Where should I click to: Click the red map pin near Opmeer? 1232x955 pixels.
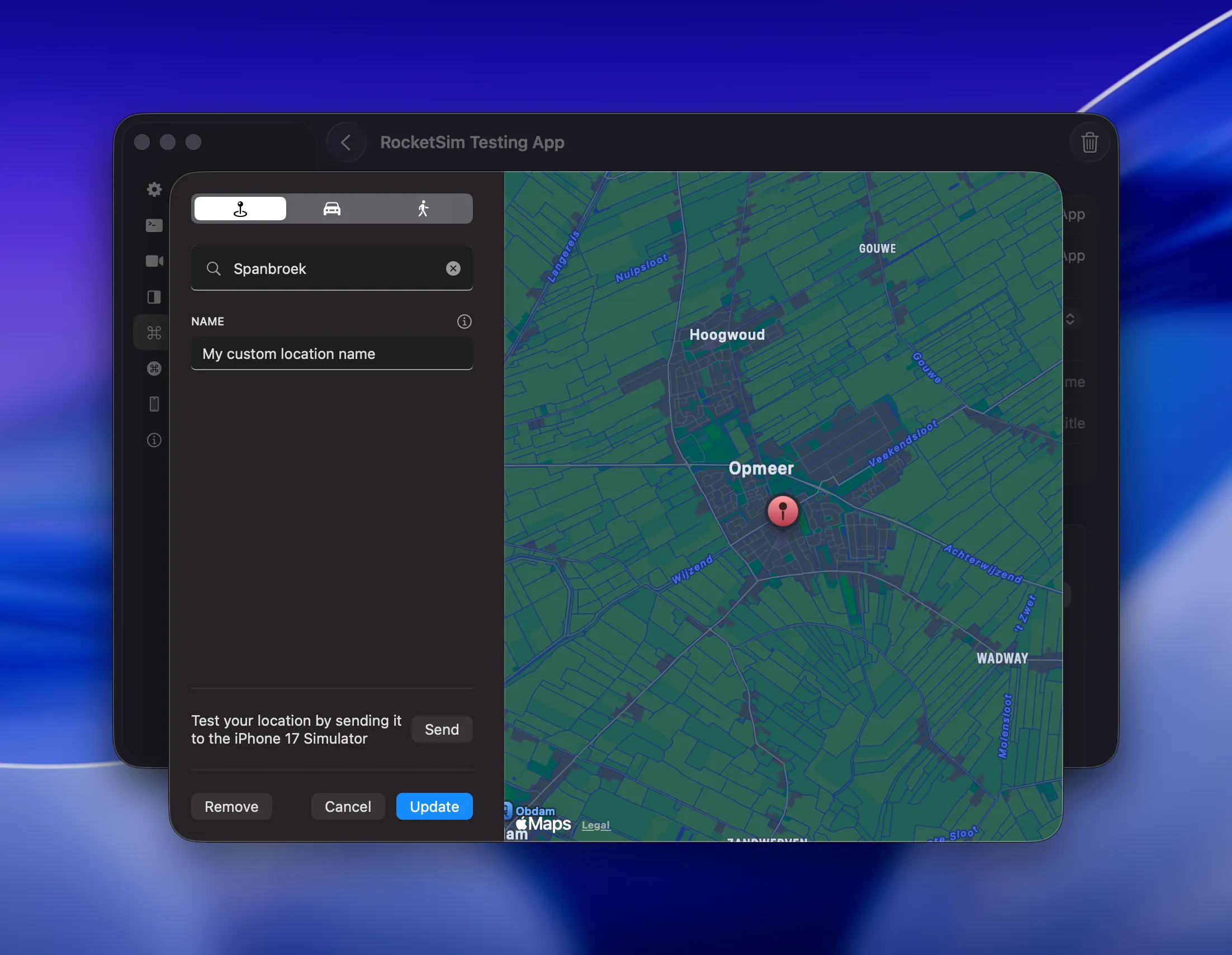tap(783, 511)
